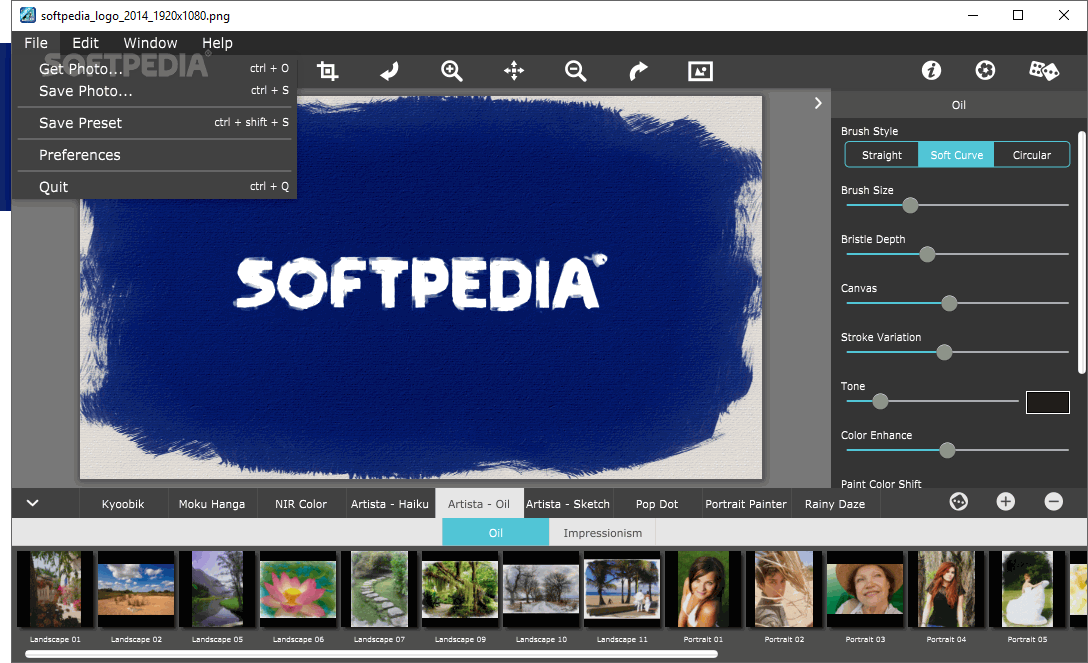
Task: Select the pan/move arrows tool
Action: [x=514, y=71]
